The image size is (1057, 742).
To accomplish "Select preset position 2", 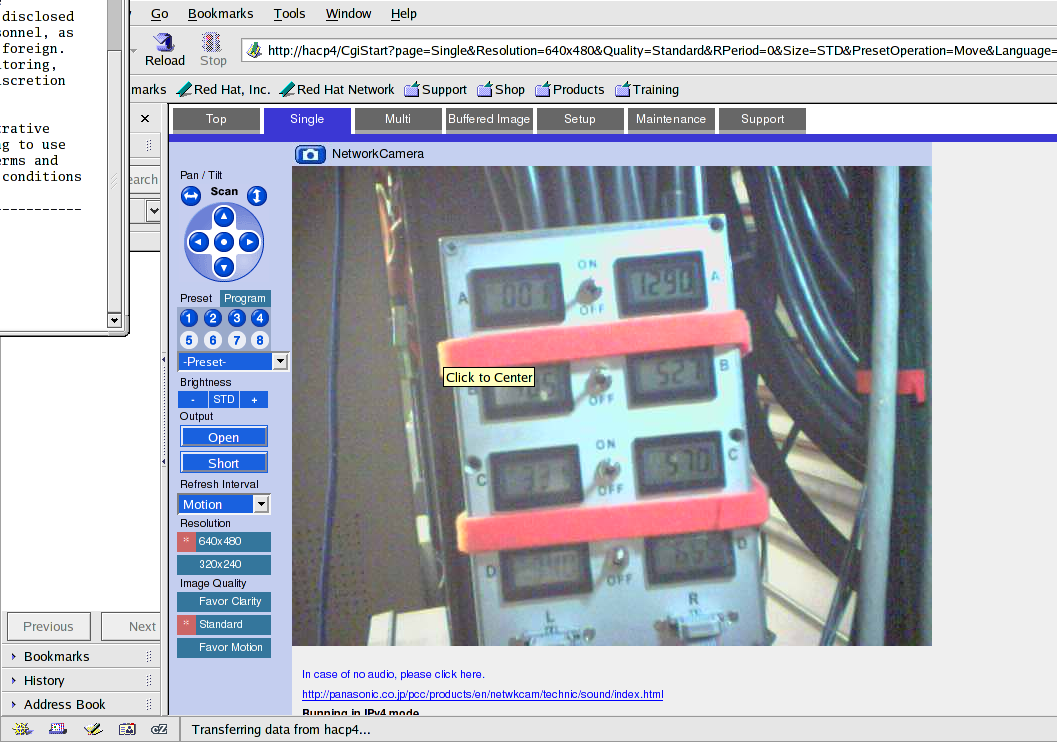I will point(212,318).
